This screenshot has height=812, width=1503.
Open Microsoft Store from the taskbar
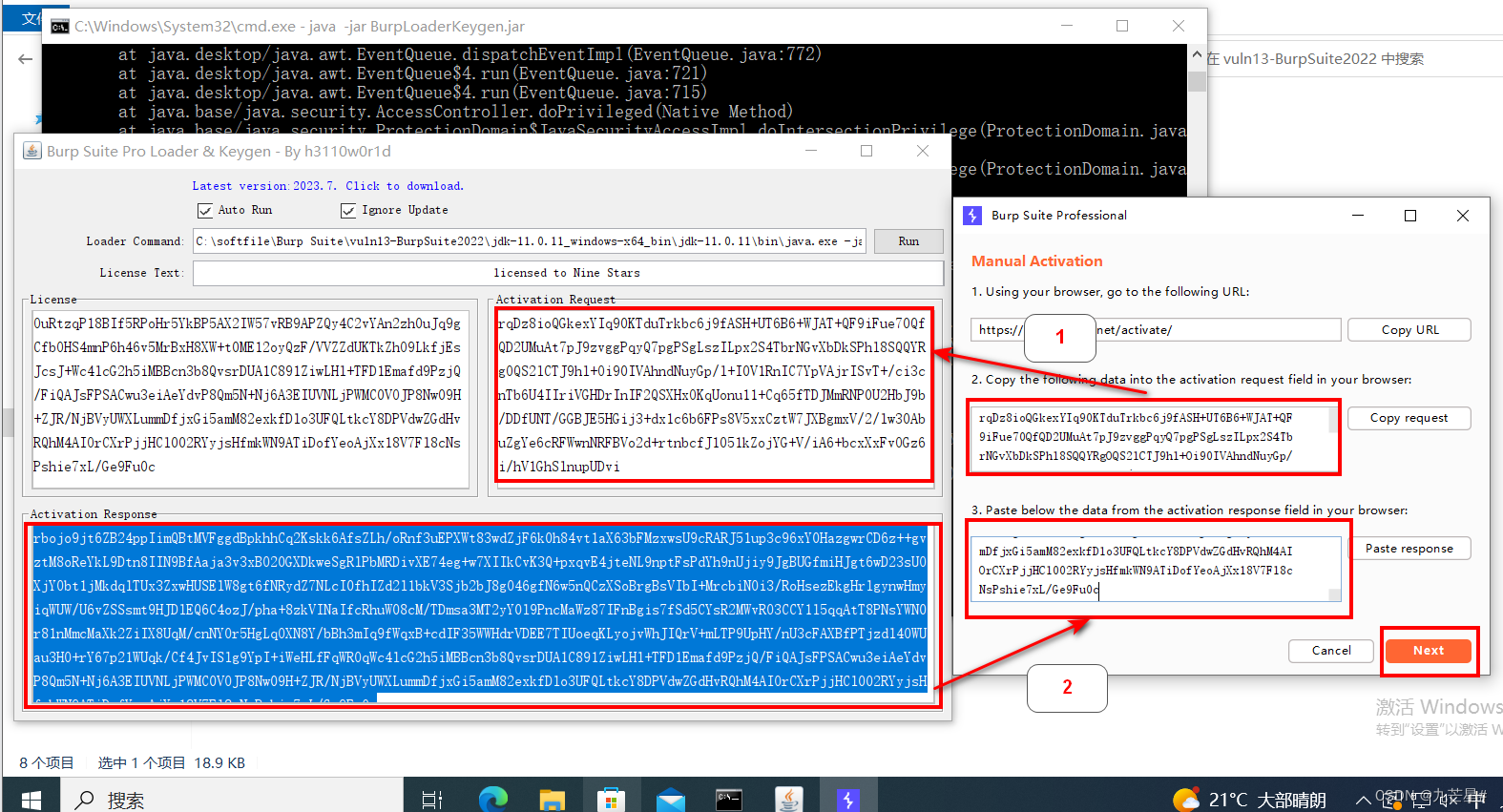(611, 800)
